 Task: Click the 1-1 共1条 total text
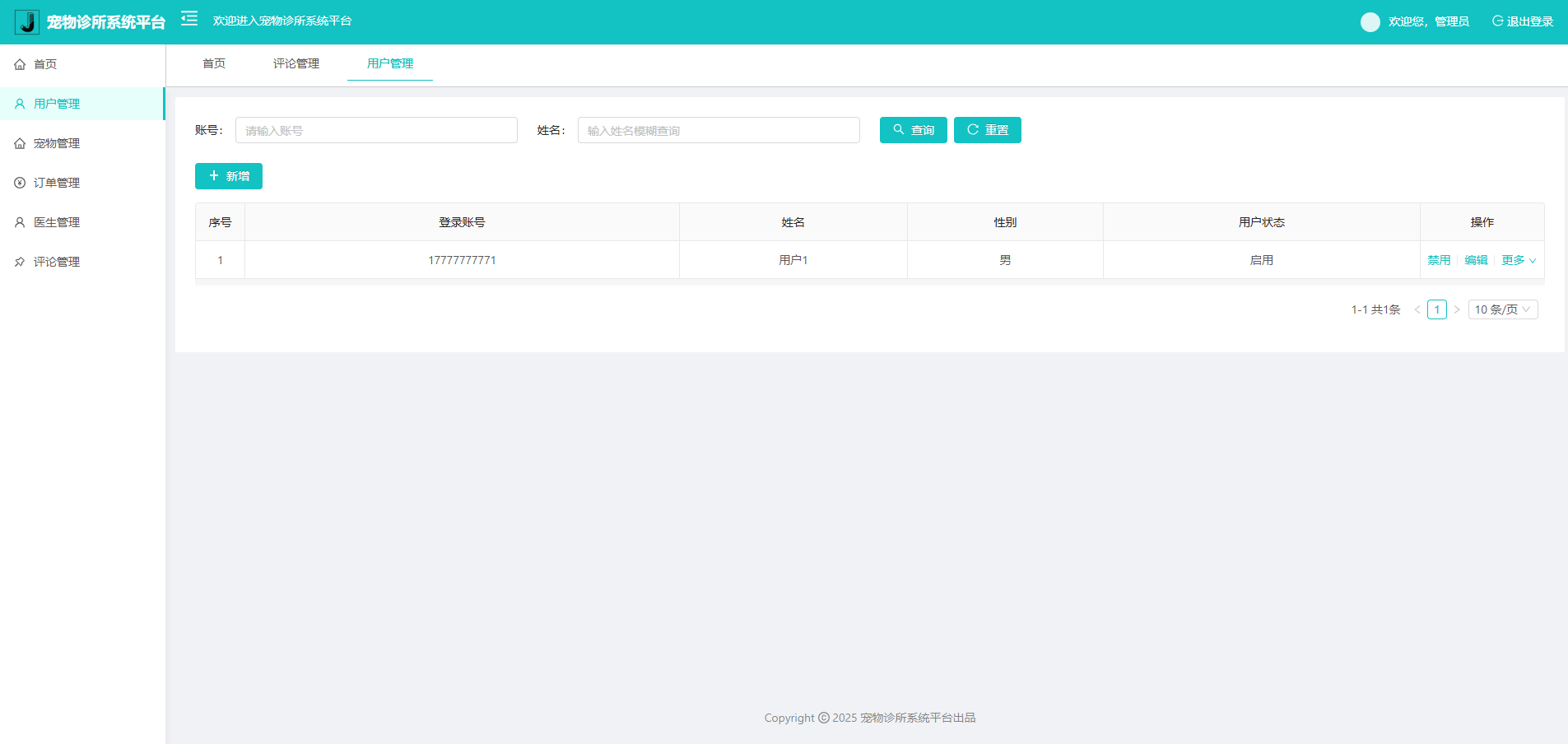tap(1375, 309)
